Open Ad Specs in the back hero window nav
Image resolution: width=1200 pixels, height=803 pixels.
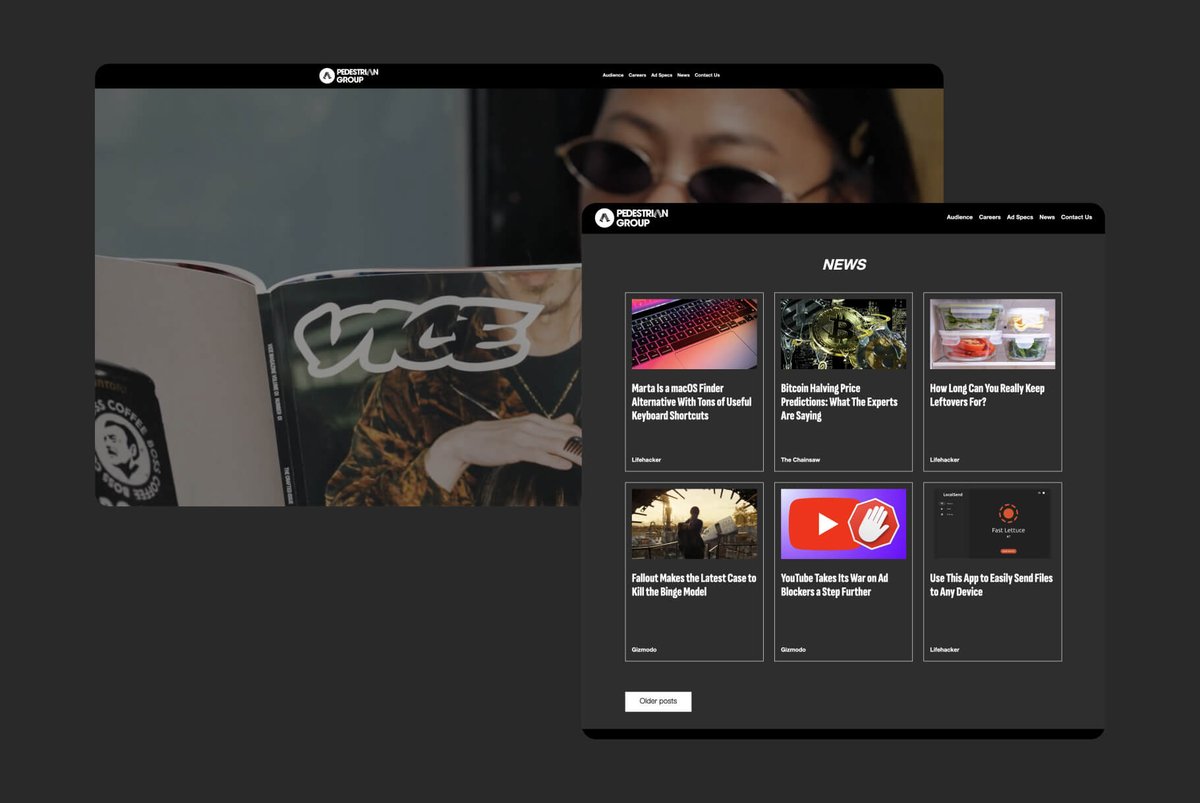tap(661, 75)
